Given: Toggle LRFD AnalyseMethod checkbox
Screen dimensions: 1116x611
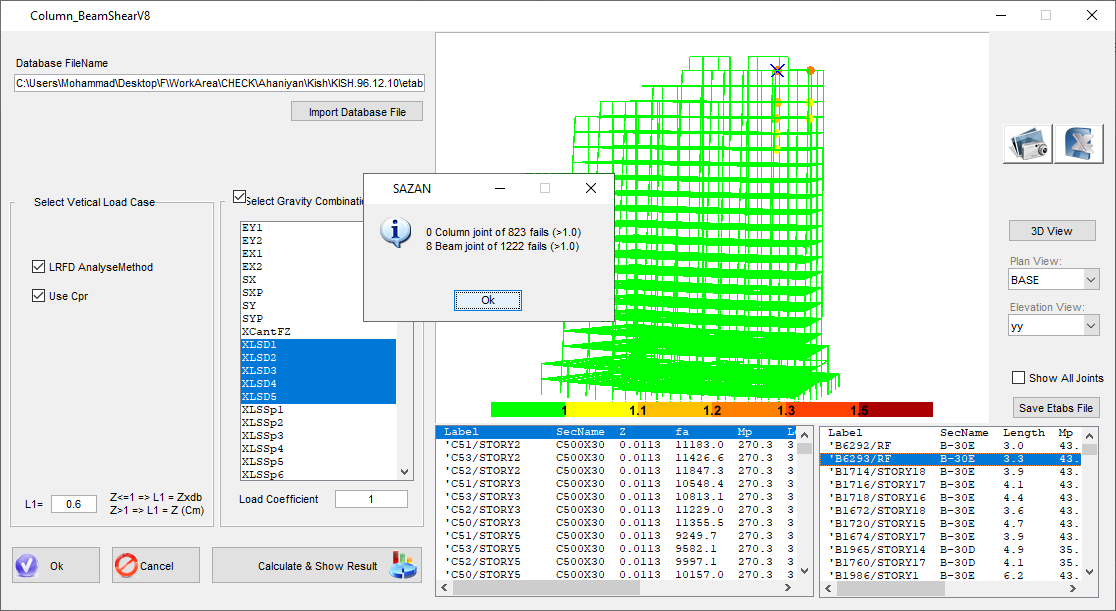Looking at the screenshot, I should (x=39, y=267).
